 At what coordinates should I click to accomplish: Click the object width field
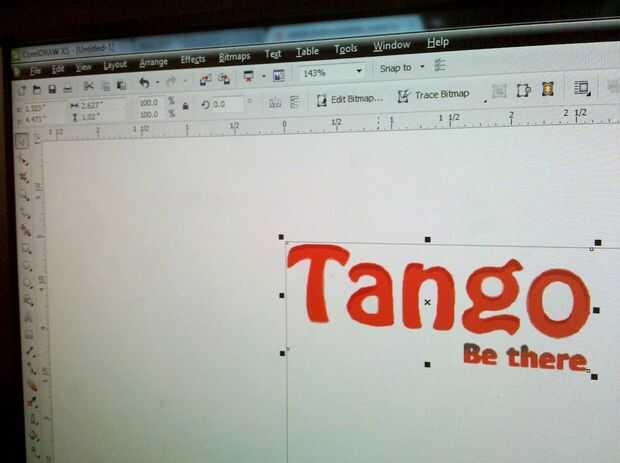[x=100, y=105]
